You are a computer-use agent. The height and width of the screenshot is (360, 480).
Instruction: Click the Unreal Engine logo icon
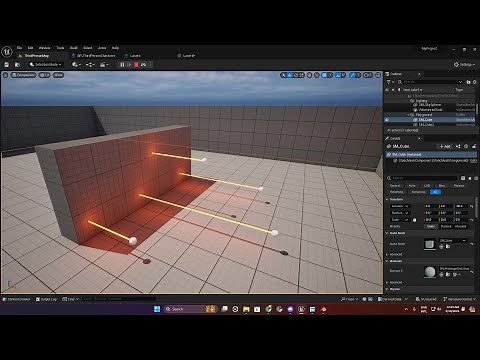click(x=7, y=52)
